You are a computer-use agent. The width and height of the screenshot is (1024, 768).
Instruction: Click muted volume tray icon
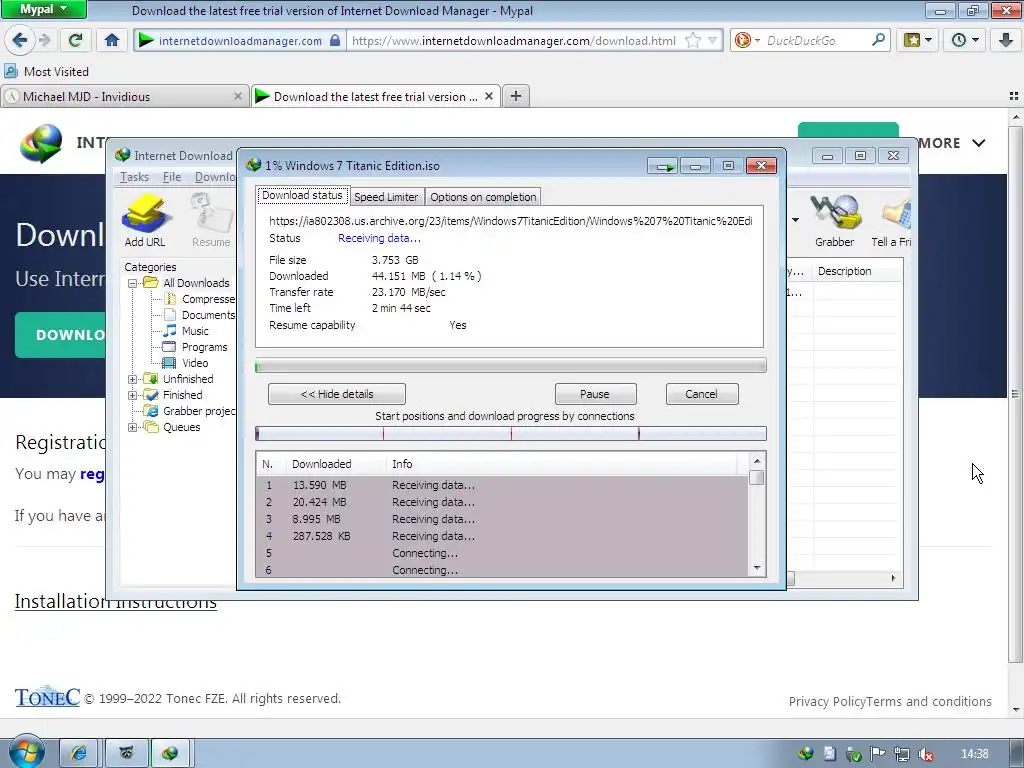(925, 754)
